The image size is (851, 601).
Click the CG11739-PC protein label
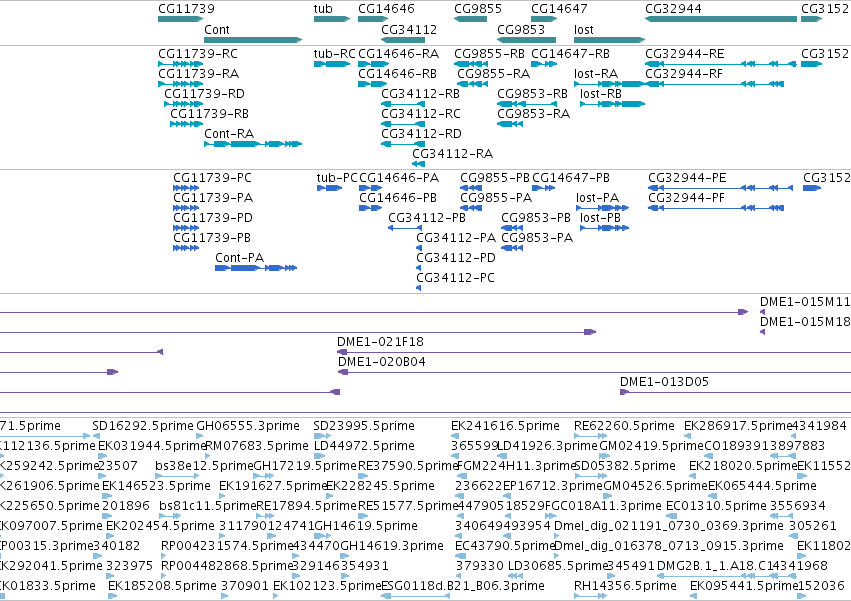(212, 178)
